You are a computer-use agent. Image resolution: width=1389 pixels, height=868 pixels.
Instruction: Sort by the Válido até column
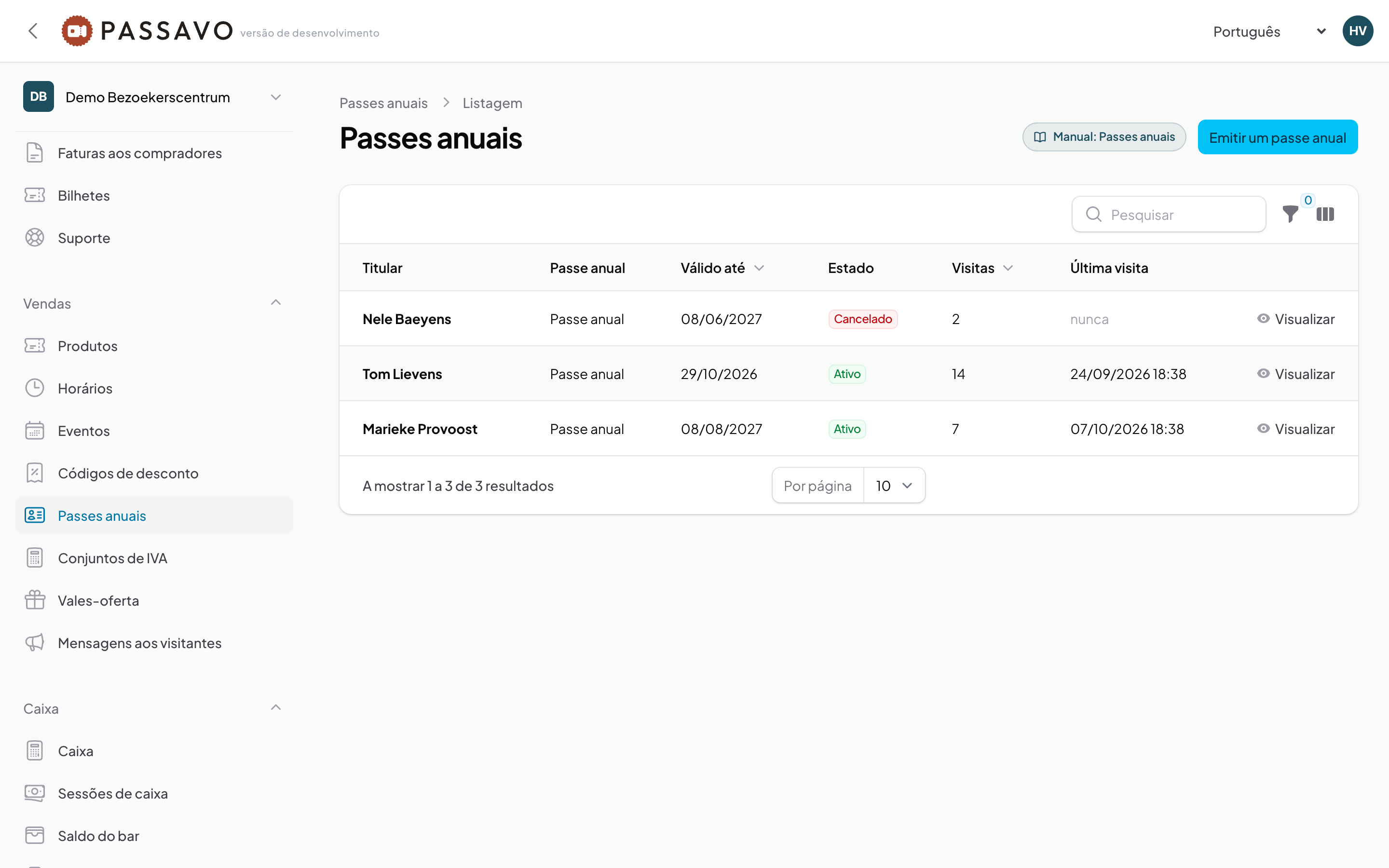point(722,268)
